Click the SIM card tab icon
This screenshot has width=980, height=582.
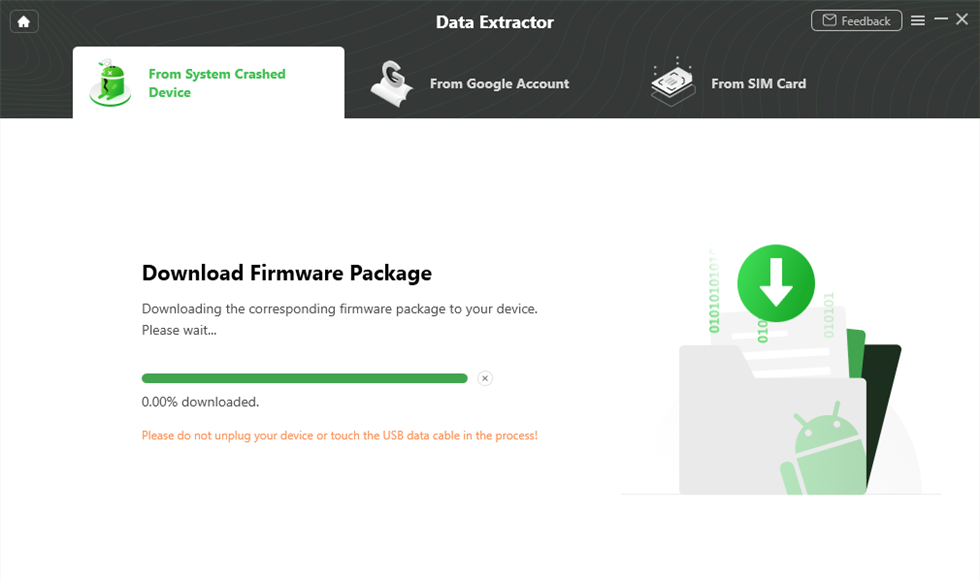tap(673, 83)
